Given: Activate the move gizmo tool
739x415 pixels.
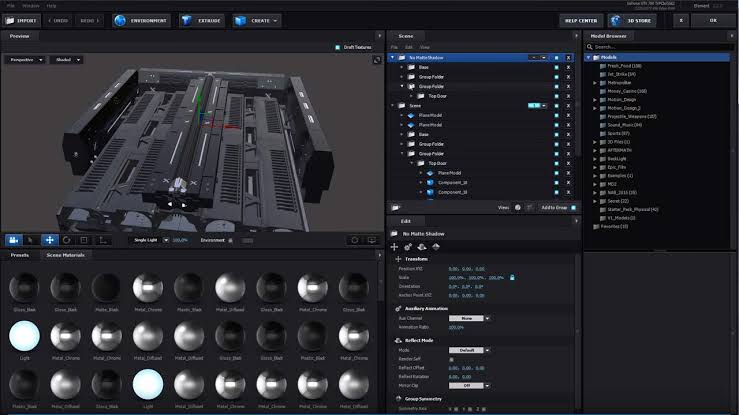Looking at the screenshot, I should [x=49, y=240].
